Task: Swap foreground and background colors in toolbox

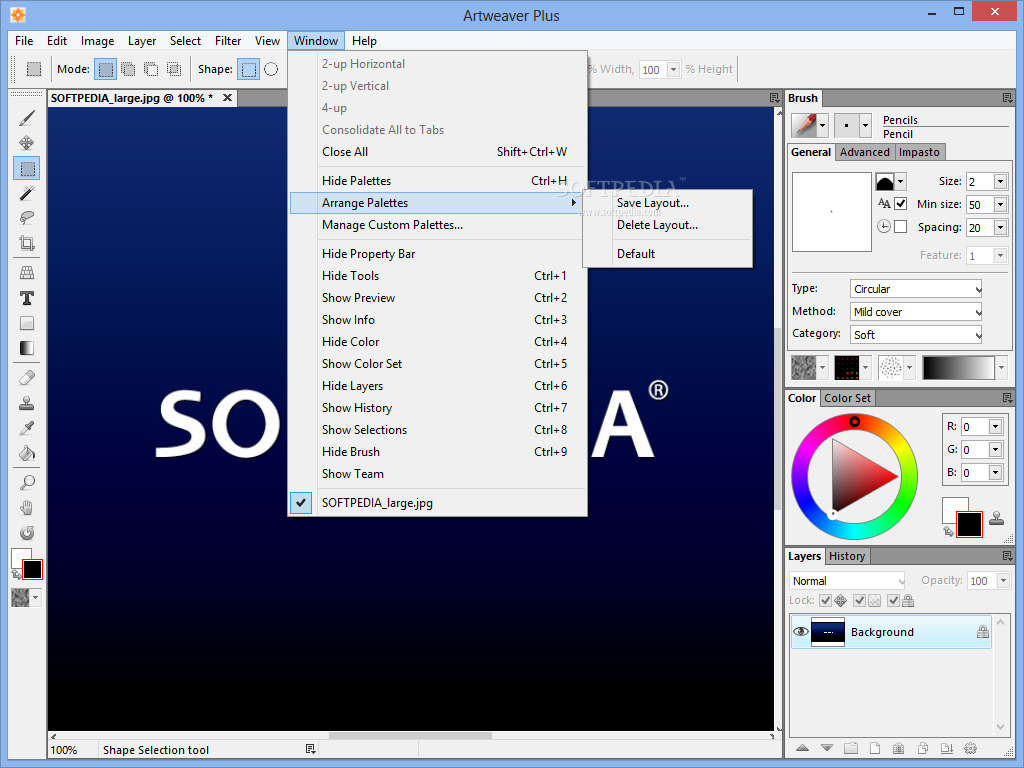Action: pyautogui.click(x=16, y=574)
